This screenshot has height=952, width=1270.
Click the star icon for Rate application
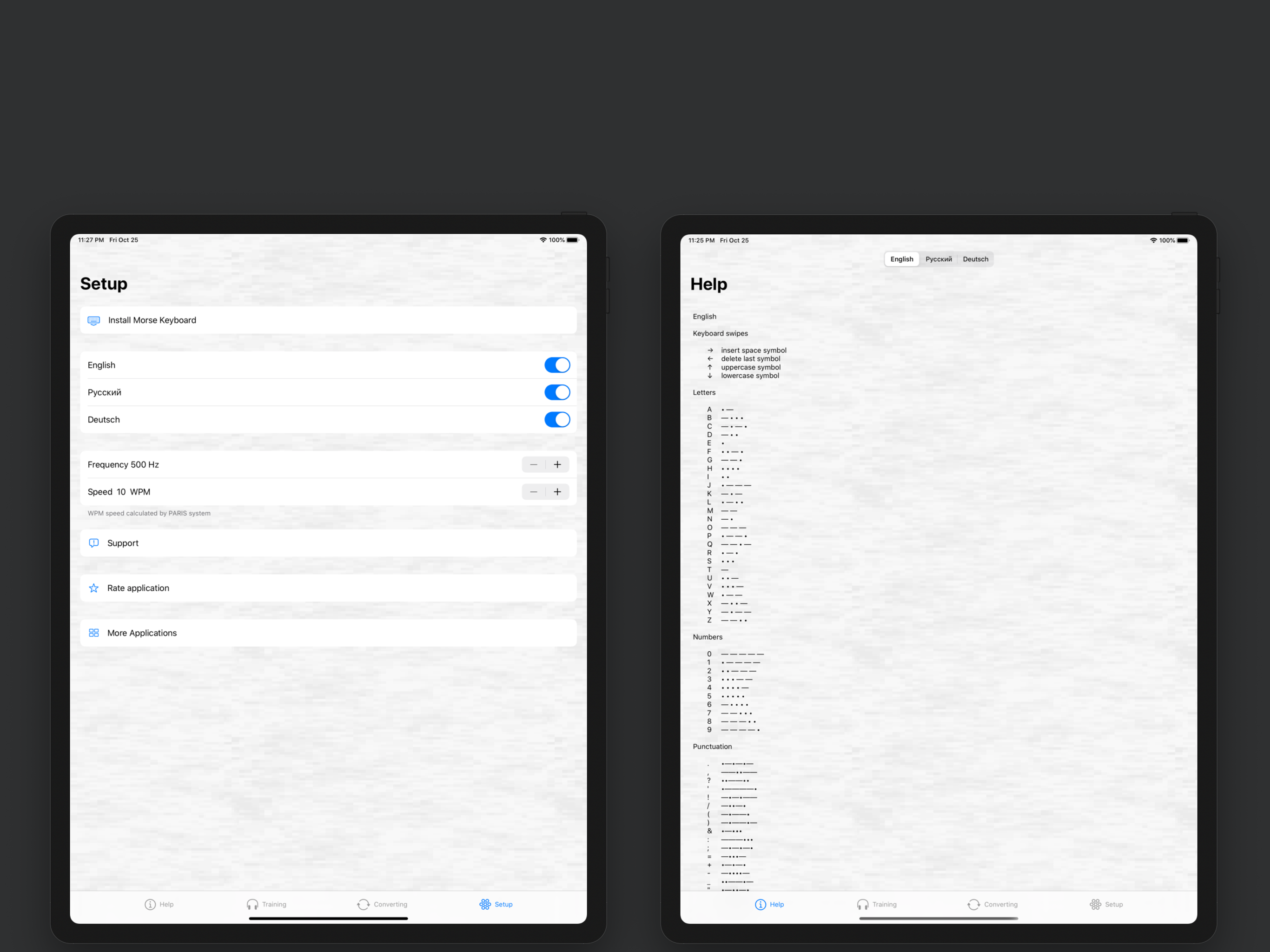(x=93, y=588)
